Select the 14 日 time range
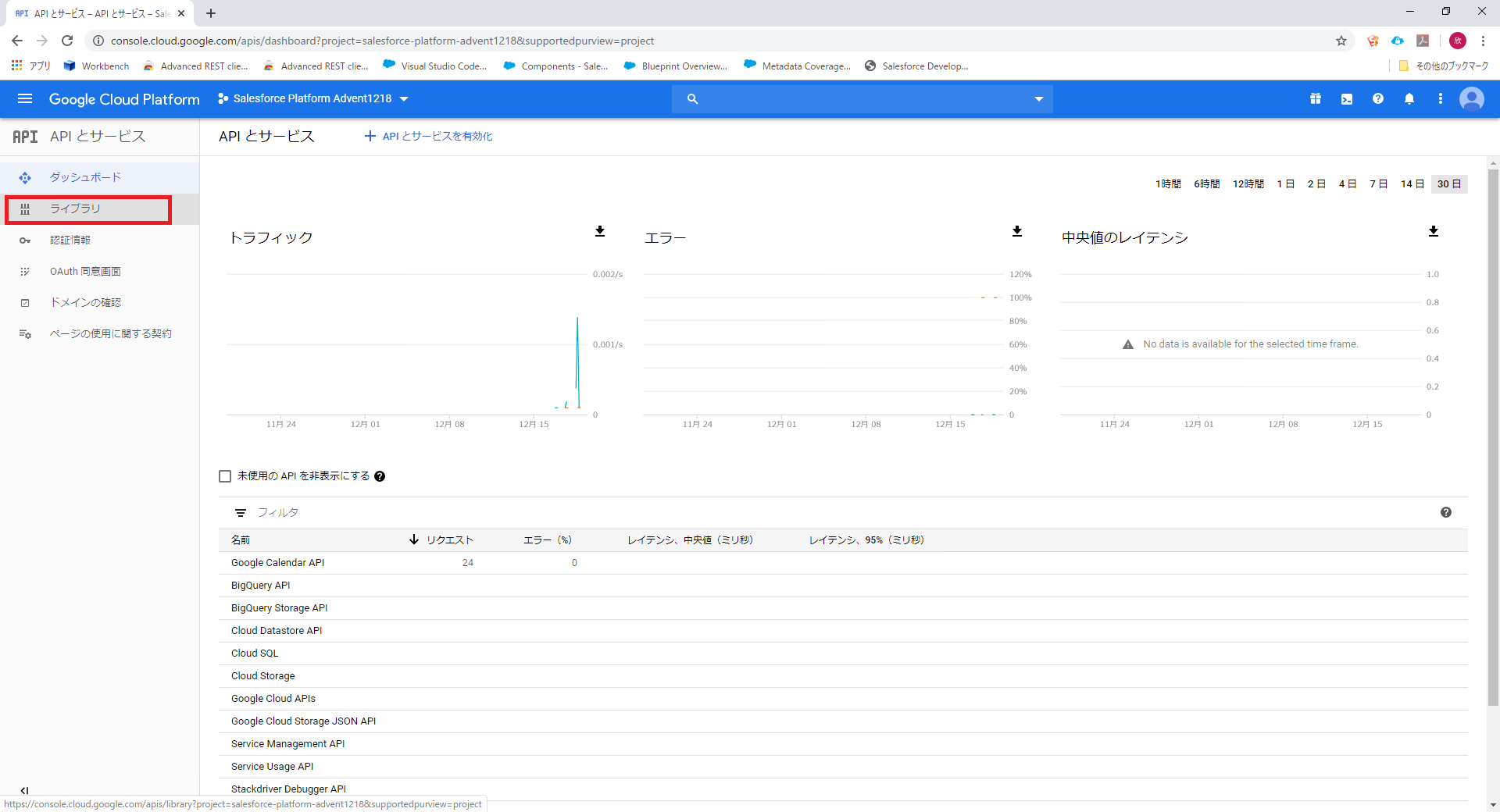 1412,184
